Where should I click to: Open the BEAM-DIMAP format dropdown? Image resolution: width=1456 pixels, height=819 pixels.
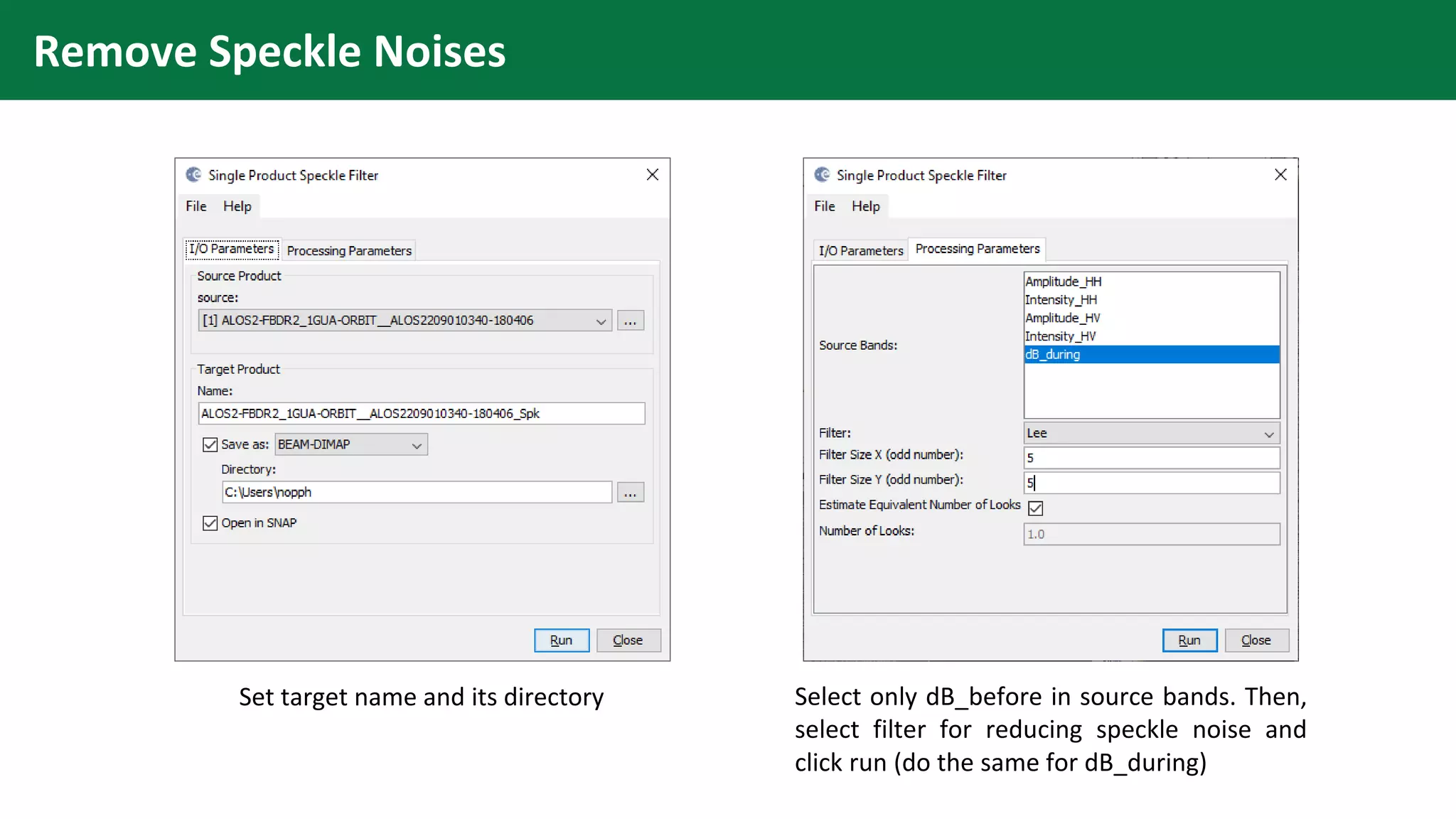351,445
